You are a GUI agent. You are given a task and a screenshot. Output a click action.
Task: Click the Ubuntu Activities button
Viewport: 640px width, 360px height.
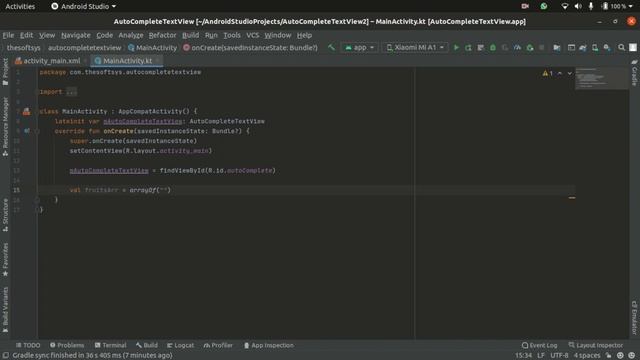(20, 6)
